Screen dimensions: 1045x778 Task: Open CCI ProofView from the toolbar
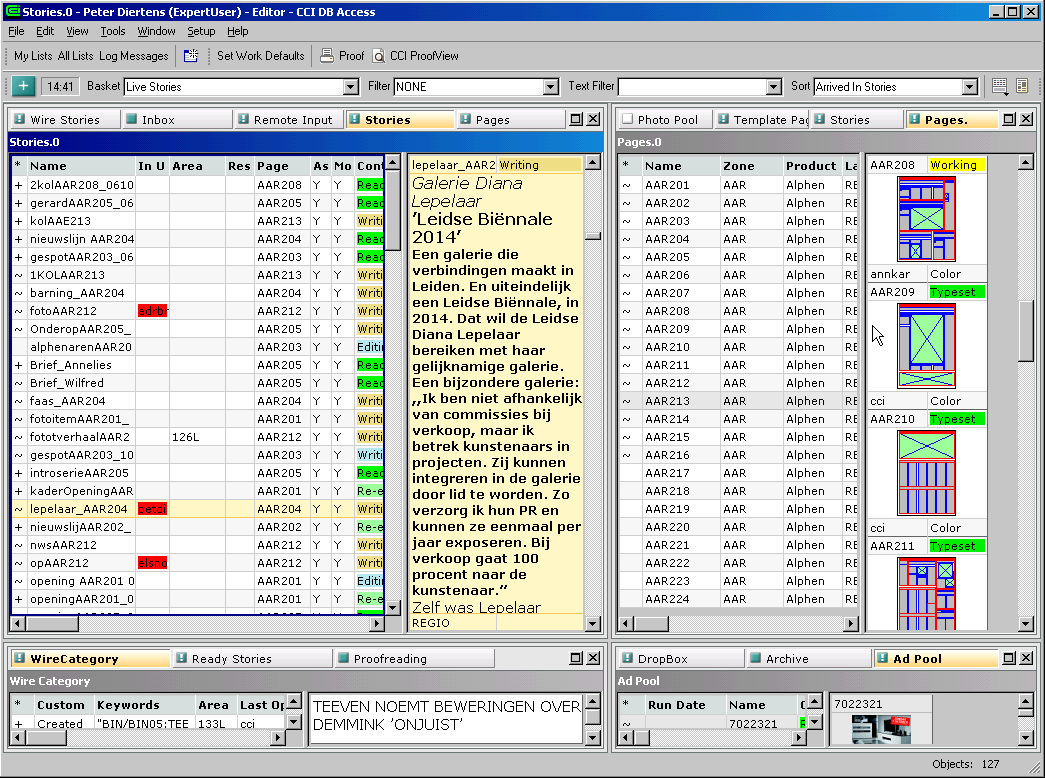pyautogui.click(x=415, y=56)
